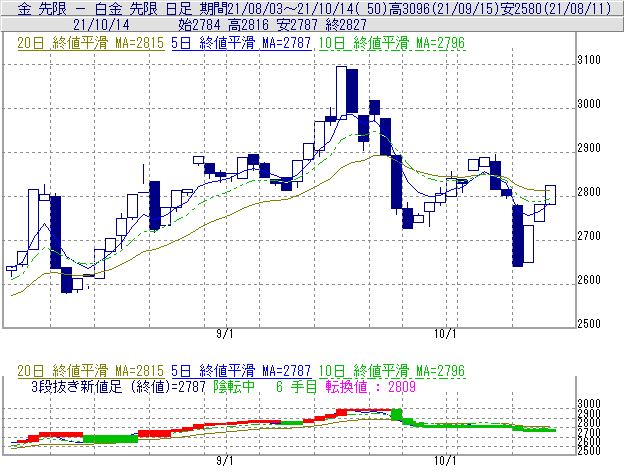Click the 3100 price axis label
Image resolution: width=624 pixels, height=475 pixels.
(589, 60)
